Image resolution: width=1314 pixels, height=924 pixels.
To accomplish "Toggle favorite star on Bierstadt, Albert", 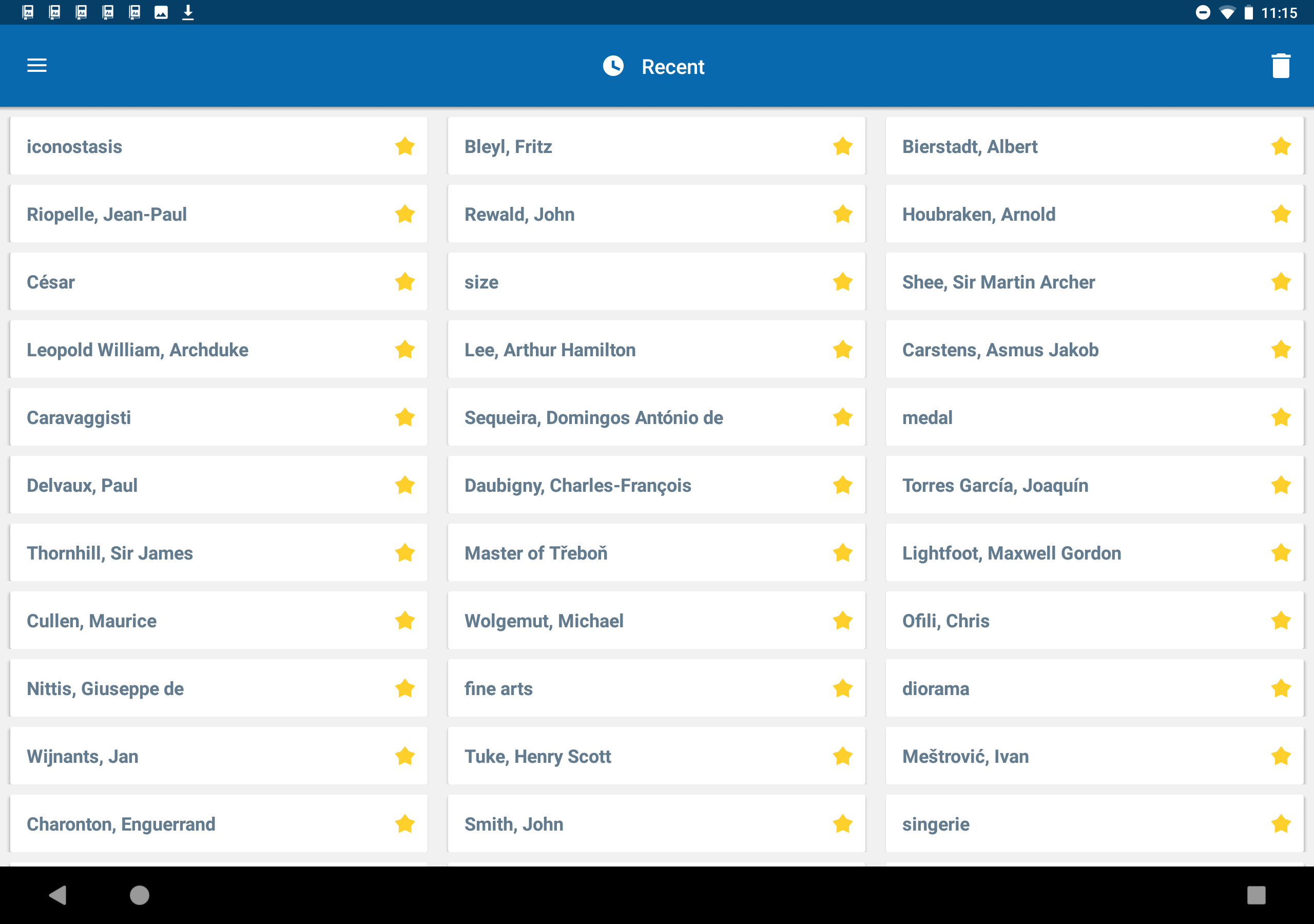I will point(1281,147).
